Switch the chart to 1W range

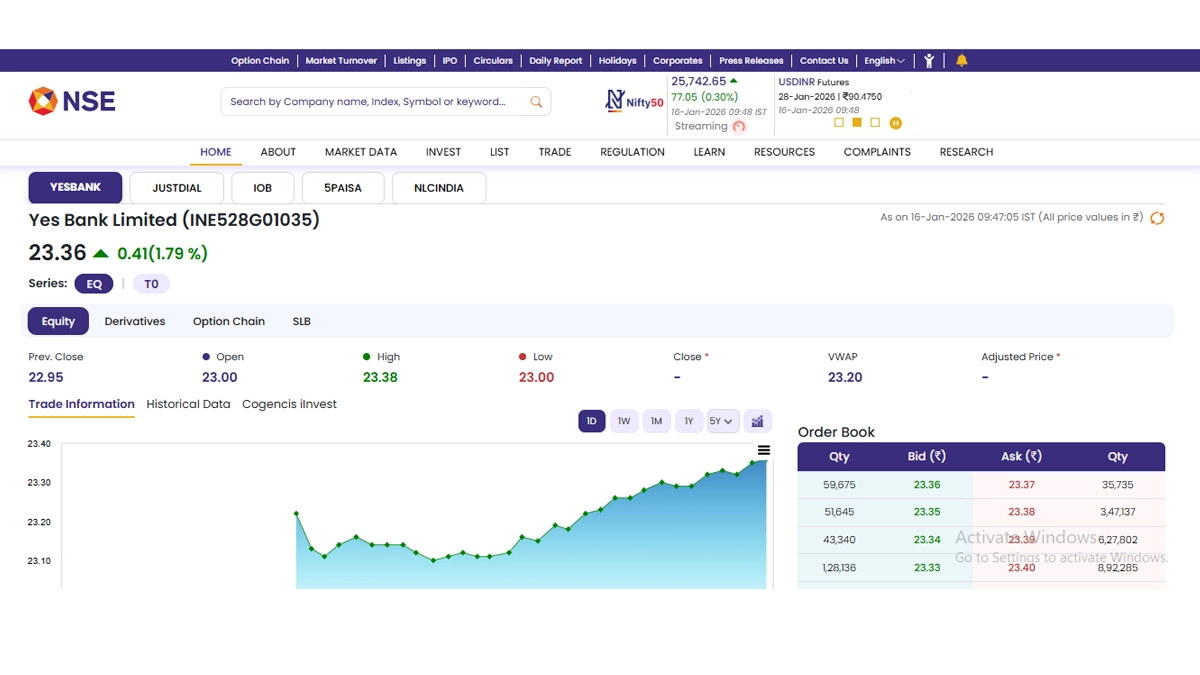pyautogui.click(x=623, y=421)
